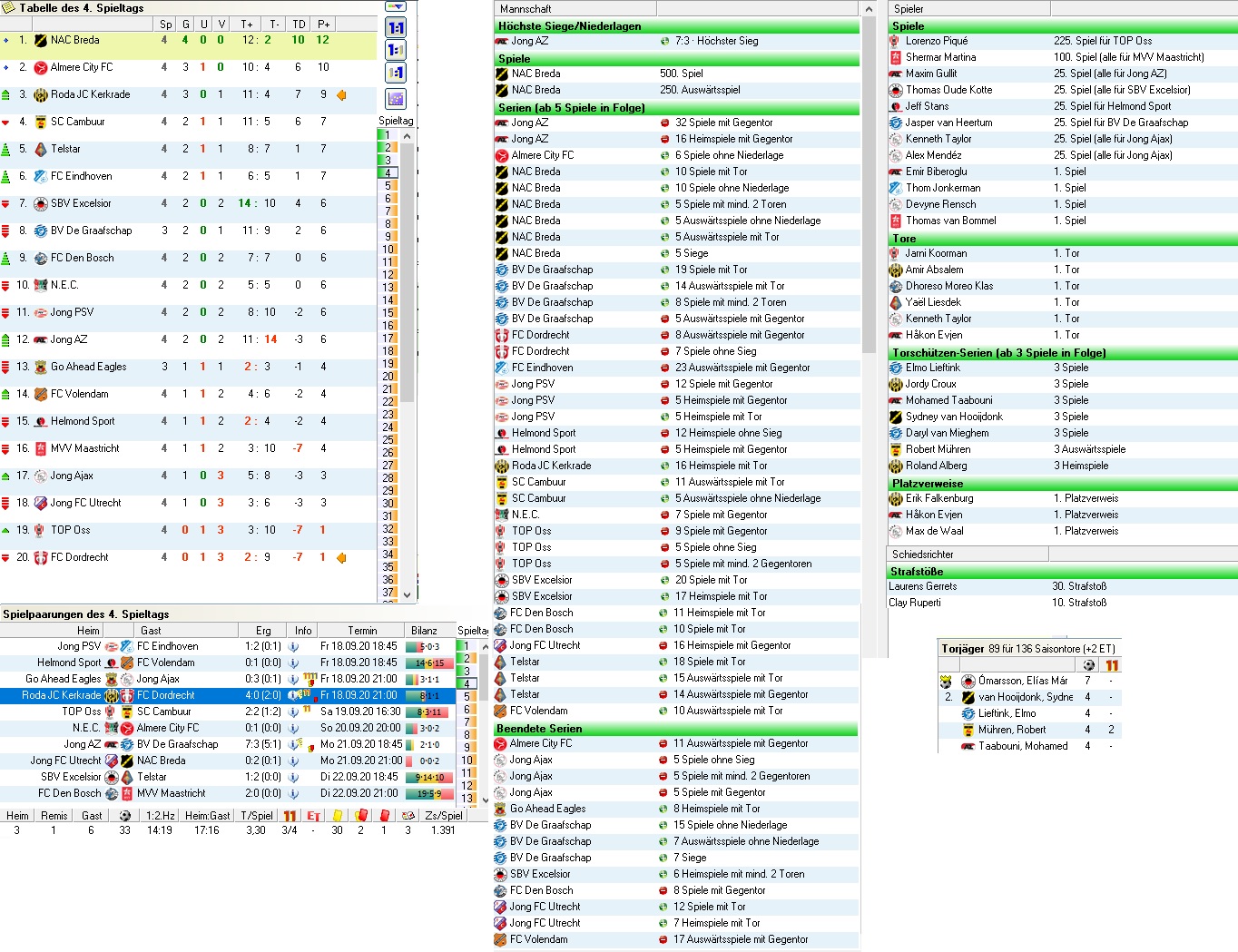Sort pairings by 'Termin' column header
Image resolution: width=1238 pixels, height=952 pixels.
362,631
